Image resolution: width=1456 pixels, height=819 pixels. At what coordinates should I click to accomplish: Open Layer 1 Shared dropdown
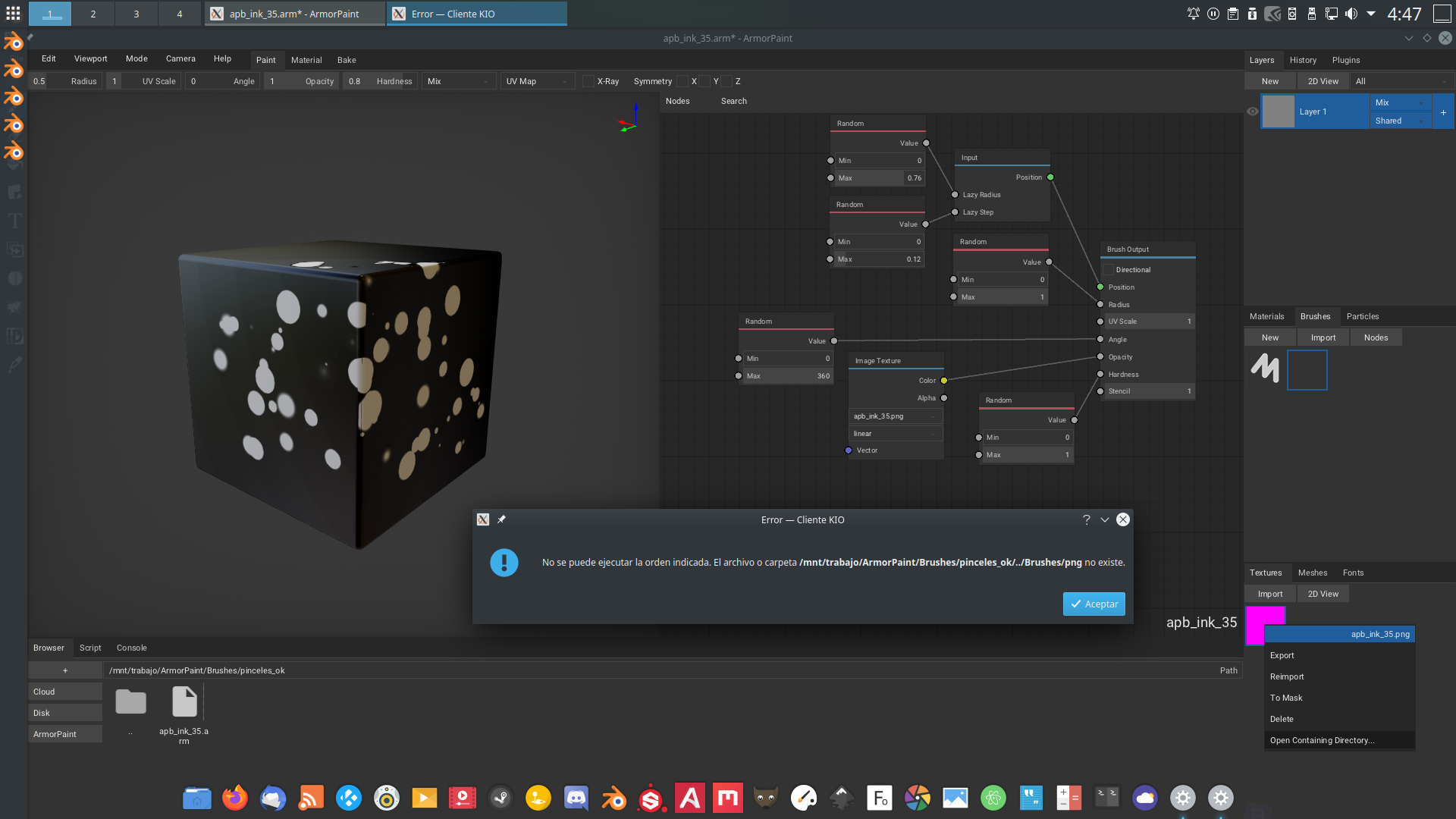point(1400,121)
